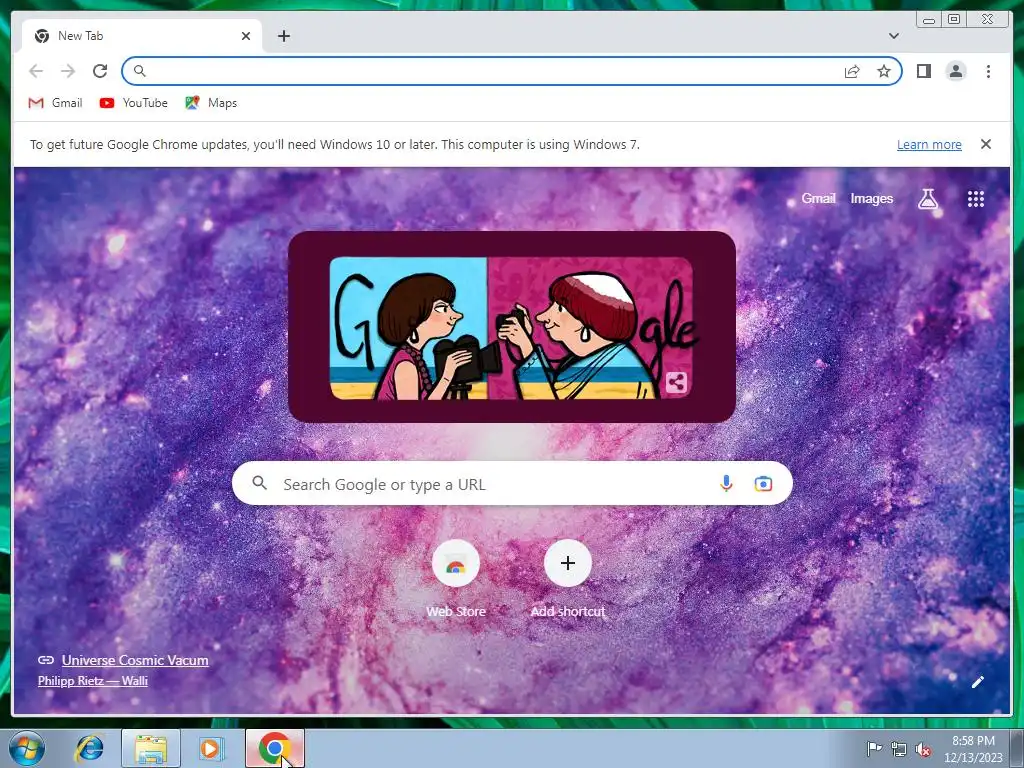Open the Images link on the new tab page
Image resolution: width=1024 pixels, height=768 pixels.
click(871, 199)
